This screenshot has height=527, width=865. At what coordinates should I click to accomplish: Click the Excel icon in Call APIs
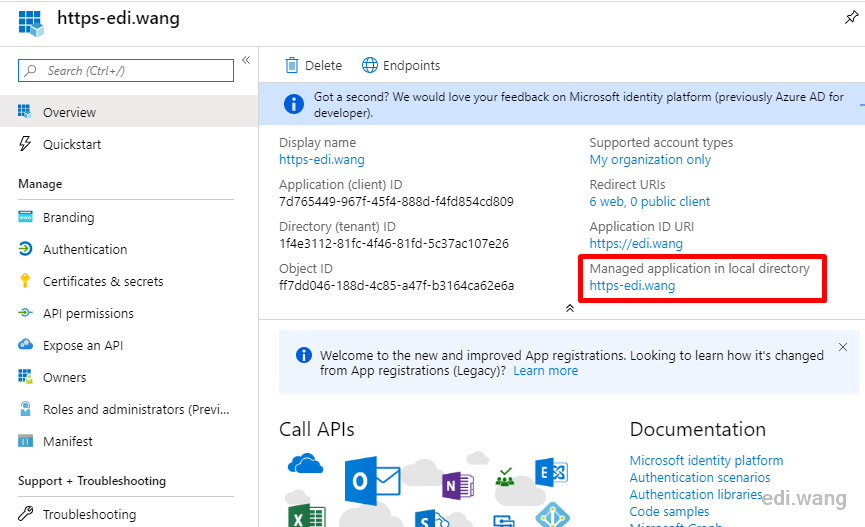click(307, 517)
